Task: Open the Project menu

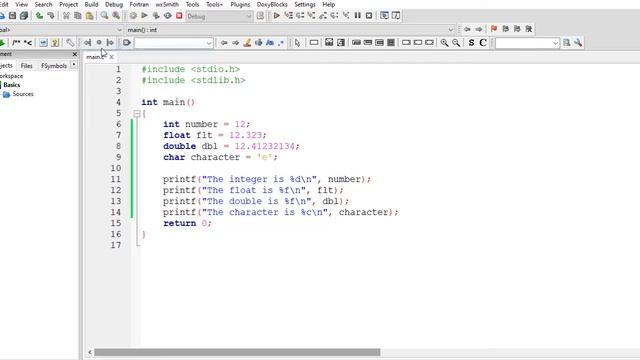Action: tap(69, 4)
